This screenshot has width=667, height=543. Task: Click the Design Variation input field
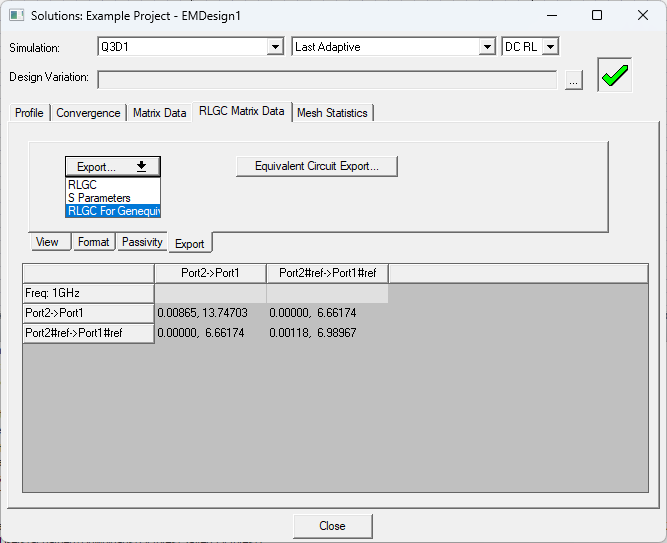(326, 79)
